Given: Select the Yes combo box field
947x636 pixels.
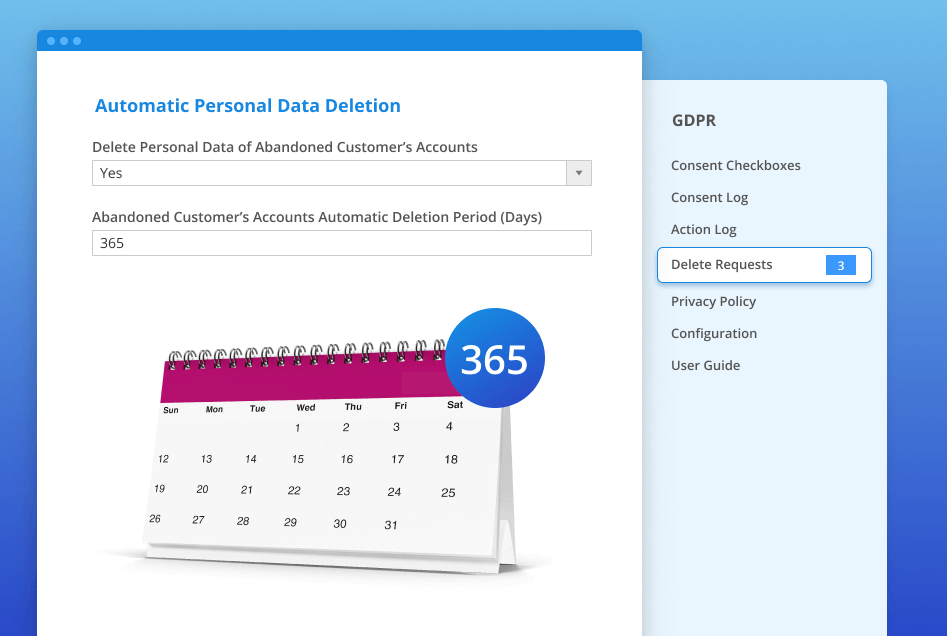Looking at the screenshot, I should [341, 173].
